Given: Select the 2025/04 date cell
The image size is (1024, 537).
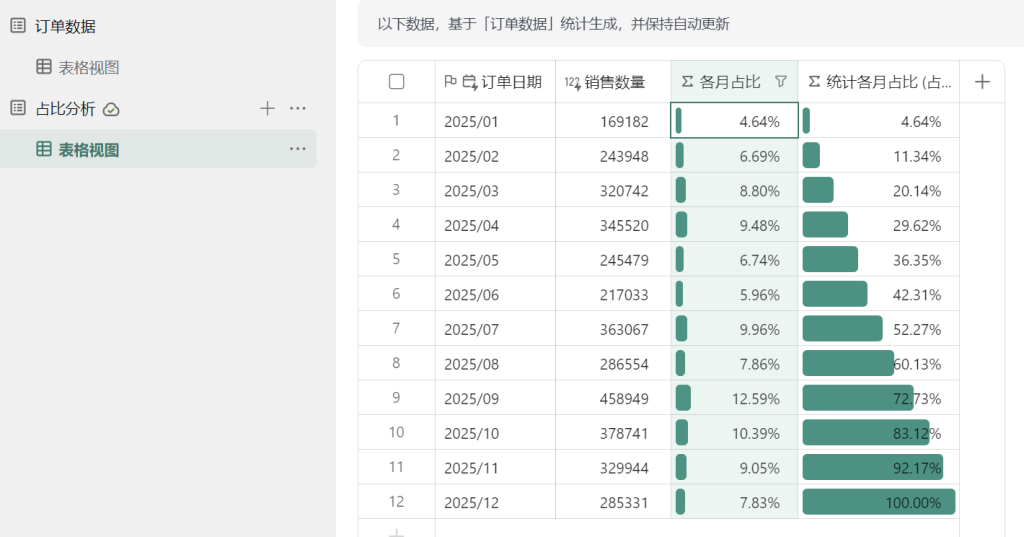Looking at the screenshot, I should tap(496, 225).
